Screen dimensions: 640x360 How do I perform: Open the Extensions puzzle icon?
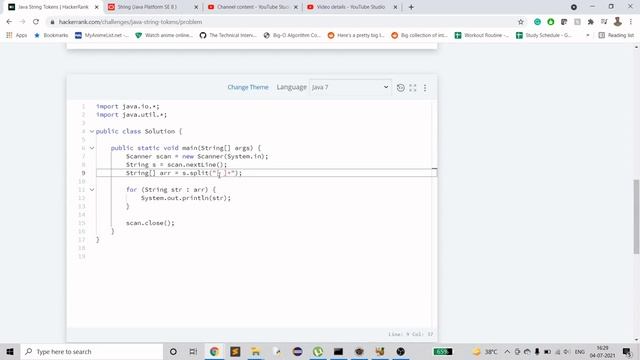[x=590, y=22]
